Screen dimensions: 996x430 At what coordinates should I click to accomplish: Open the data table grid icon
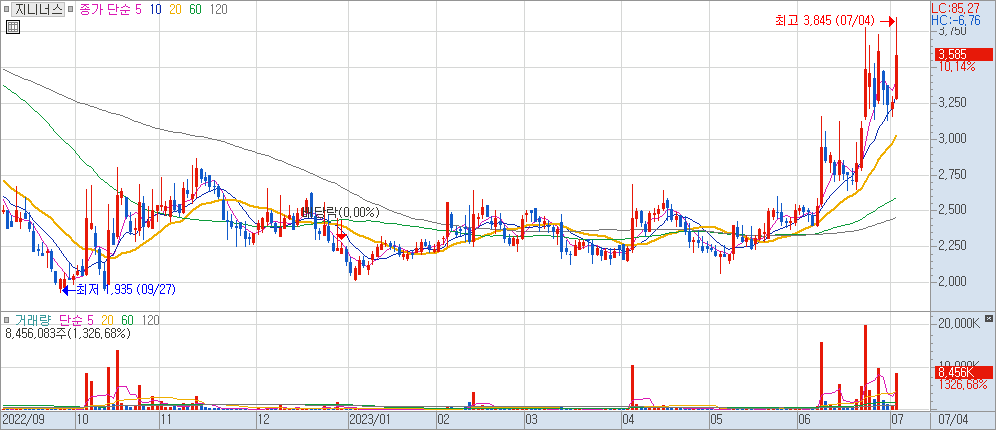click(13, 27)
